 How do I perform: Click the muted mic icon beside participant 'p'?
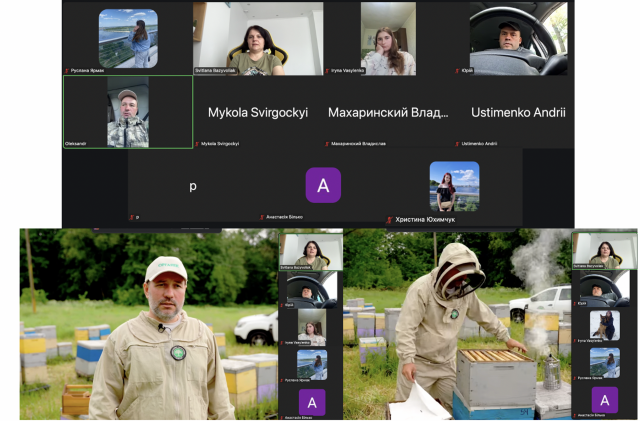(132, 216)
